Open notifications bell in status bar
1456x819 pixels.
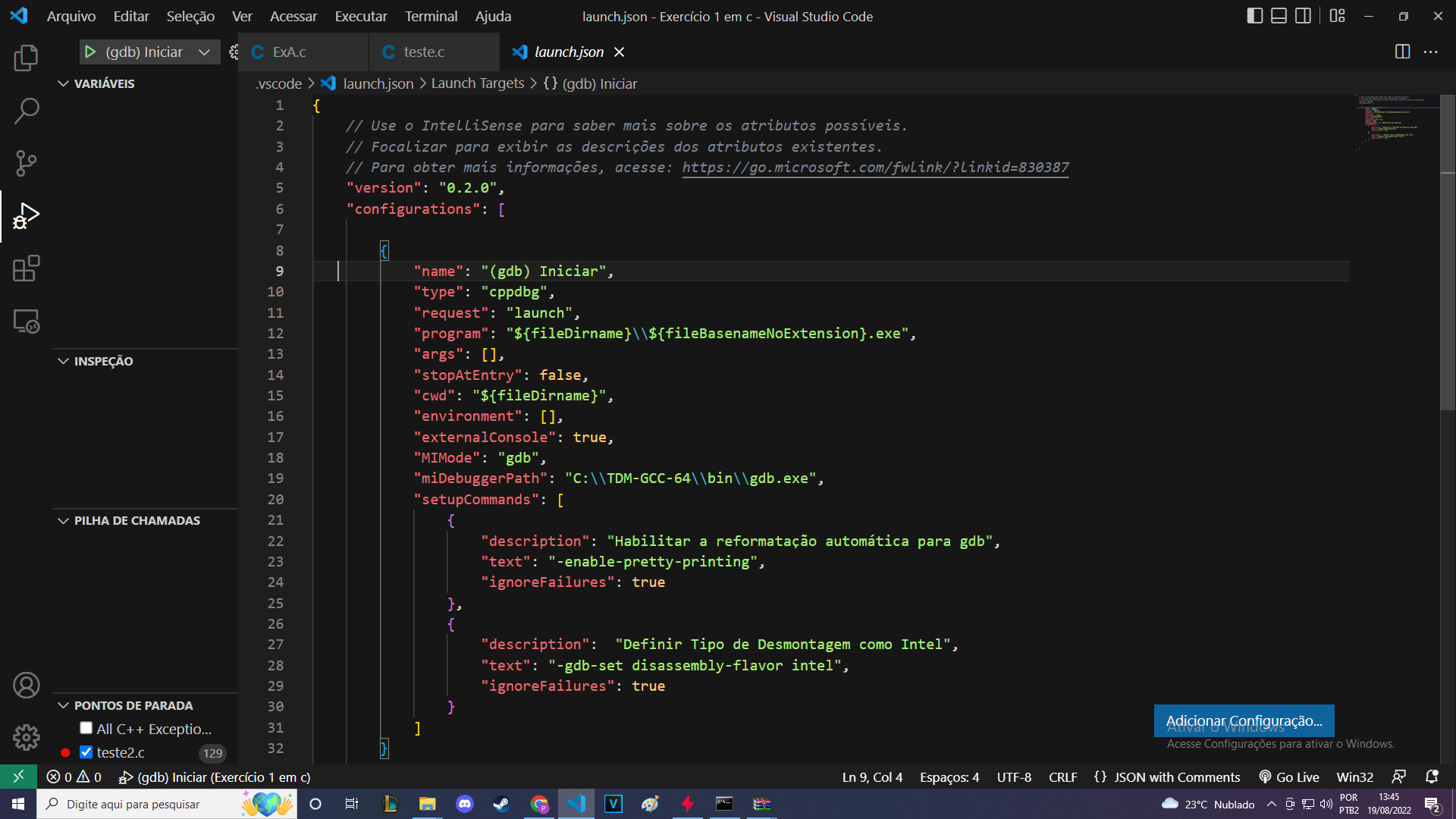1432,777
